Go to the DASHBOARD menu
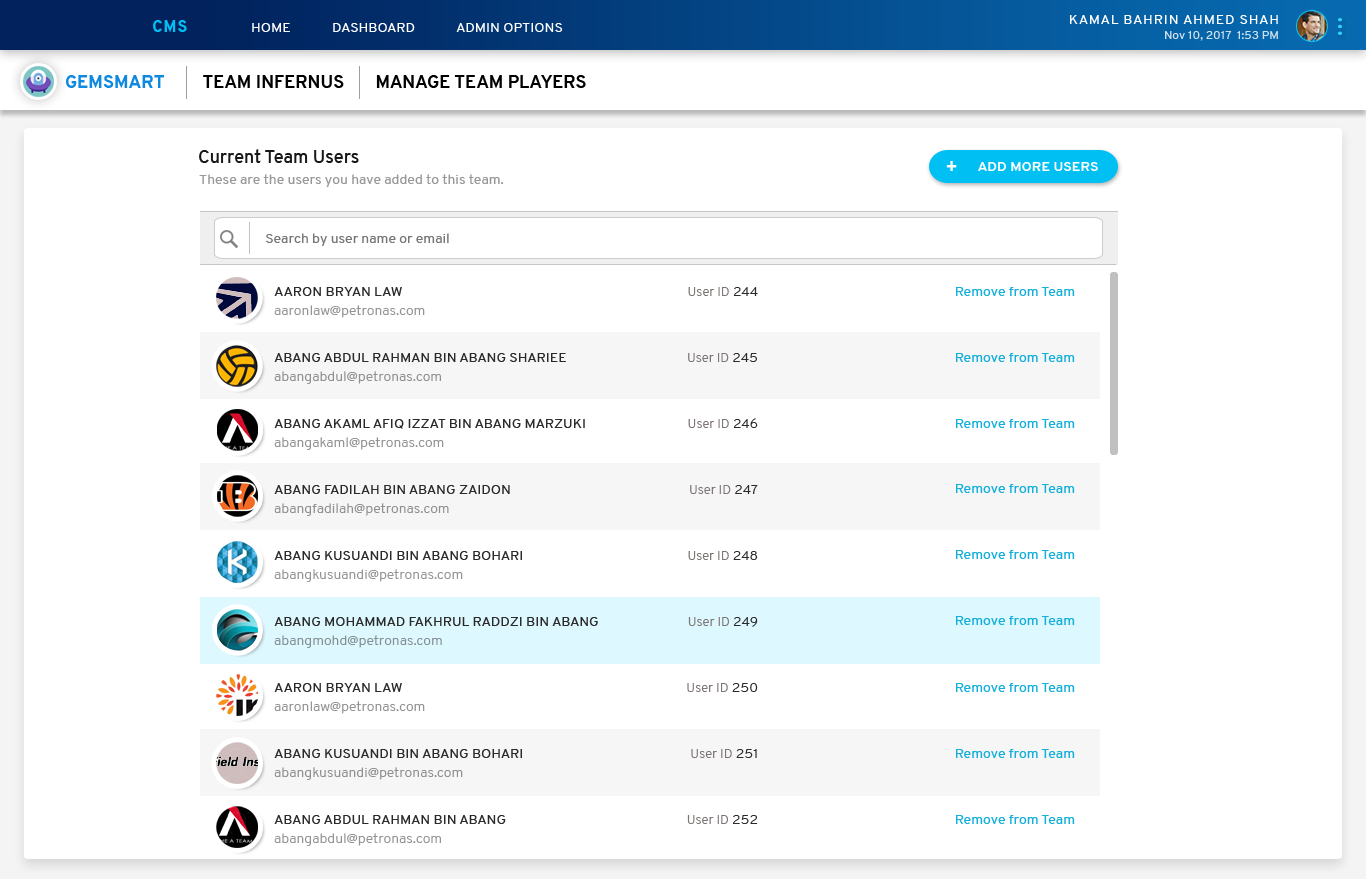Image resolution: width=1366 pixels, height=879 pixels. click(x=373, y=28)
